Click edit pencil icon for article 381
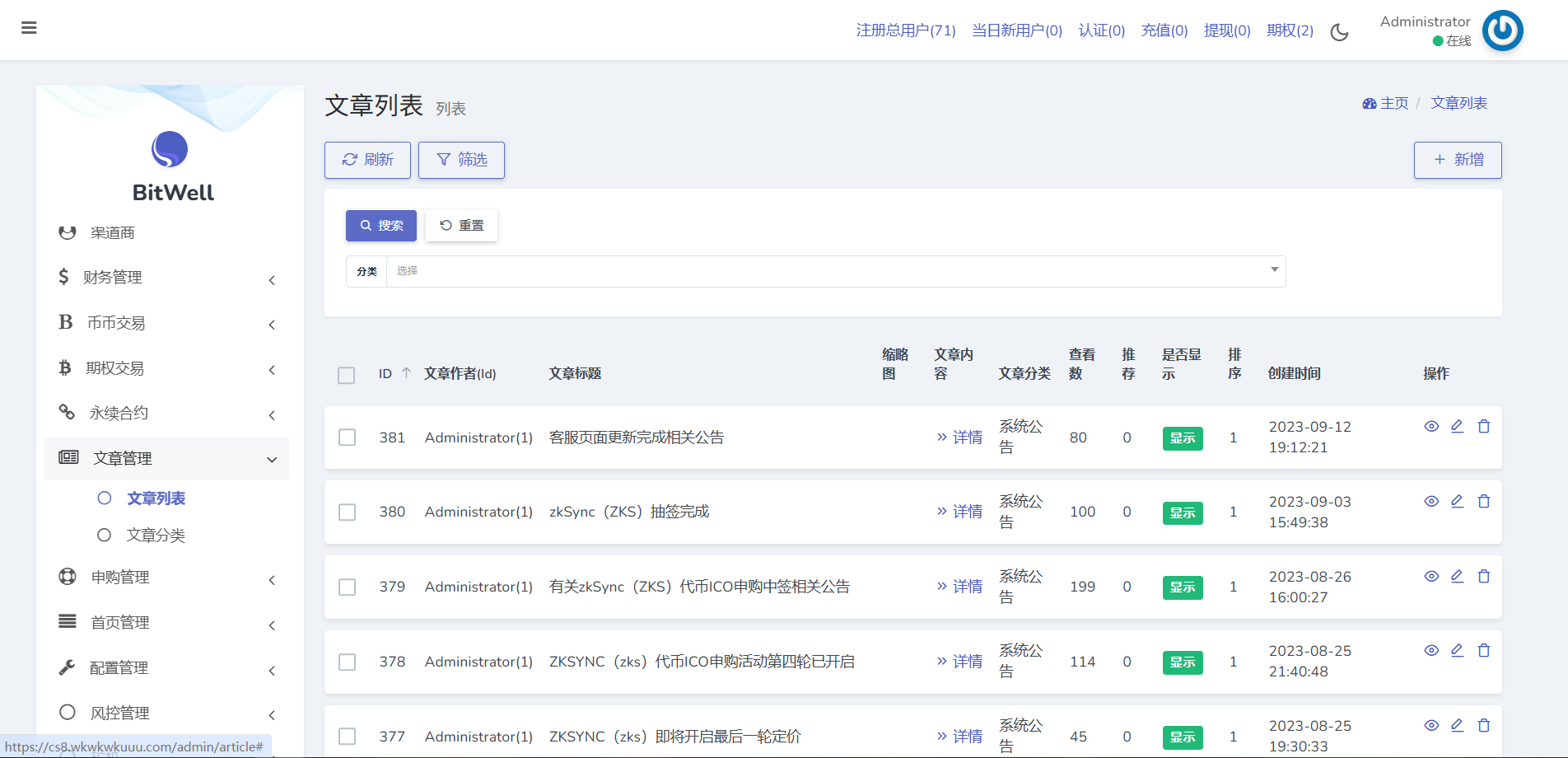 coord(1457,426)
